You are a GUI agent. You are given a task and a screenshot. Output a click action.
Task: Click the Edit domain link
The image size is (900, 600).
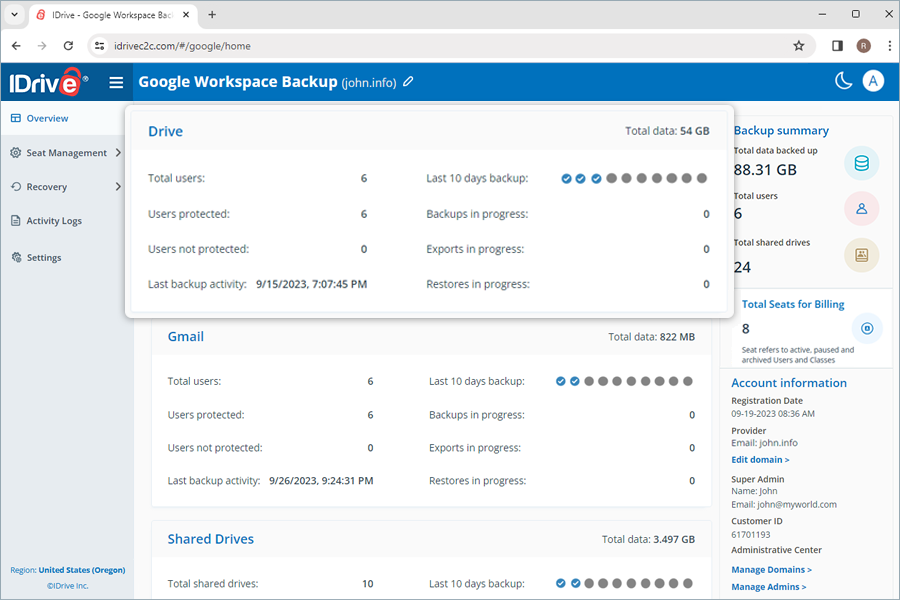tap(760, 460)
